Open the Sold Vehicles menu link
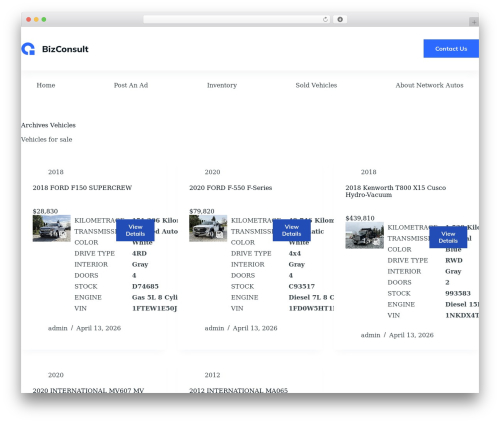 coord(316,85)
